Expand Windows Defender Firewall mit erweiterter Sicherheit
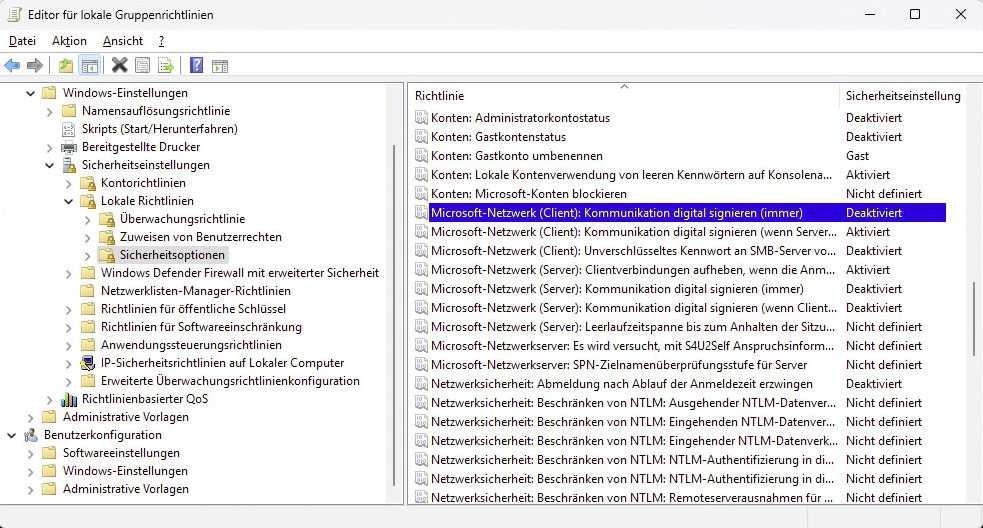 [69, 273]
